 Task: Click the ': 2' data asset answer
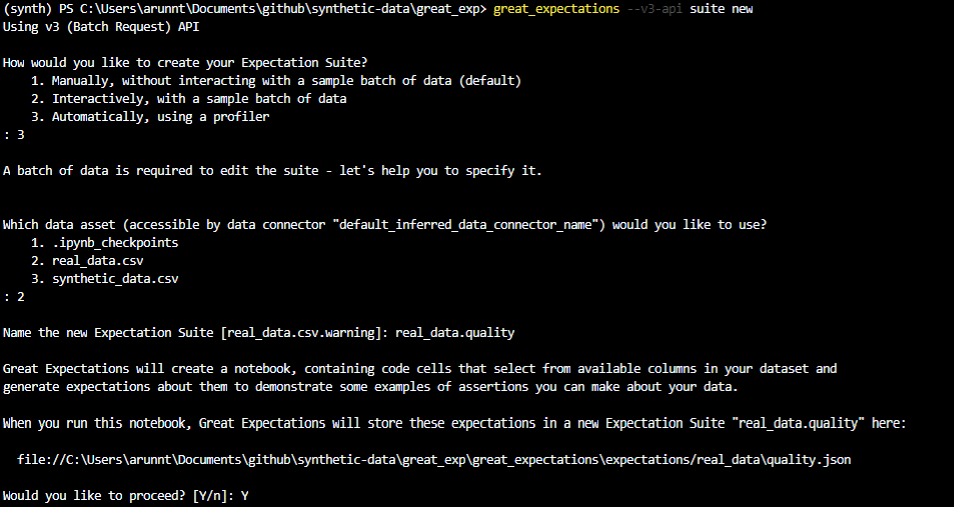click(x=14, y=297)
